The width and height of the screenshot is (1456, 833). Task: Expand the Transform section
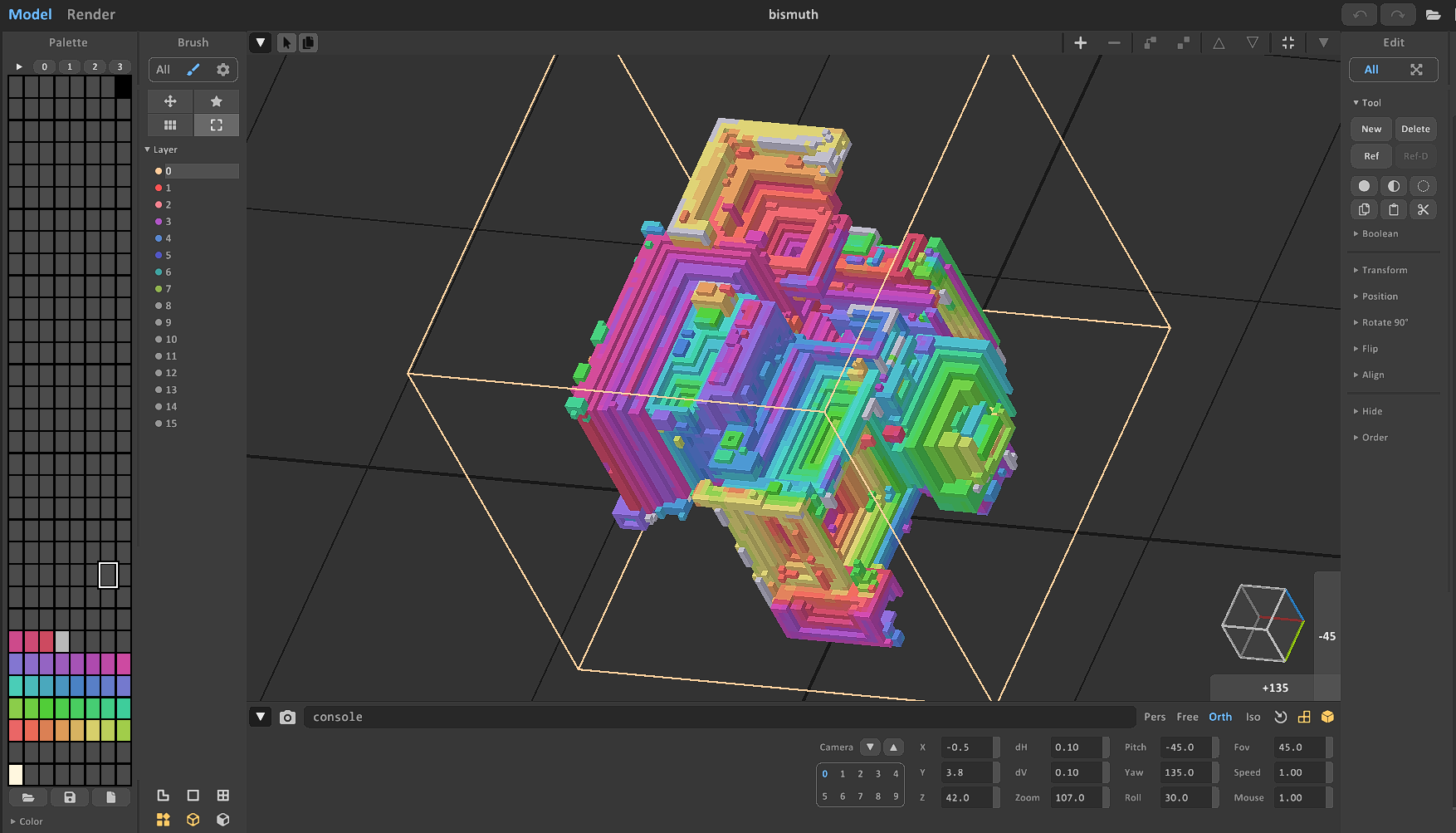pyautogui.click(x=1384, y=270)
